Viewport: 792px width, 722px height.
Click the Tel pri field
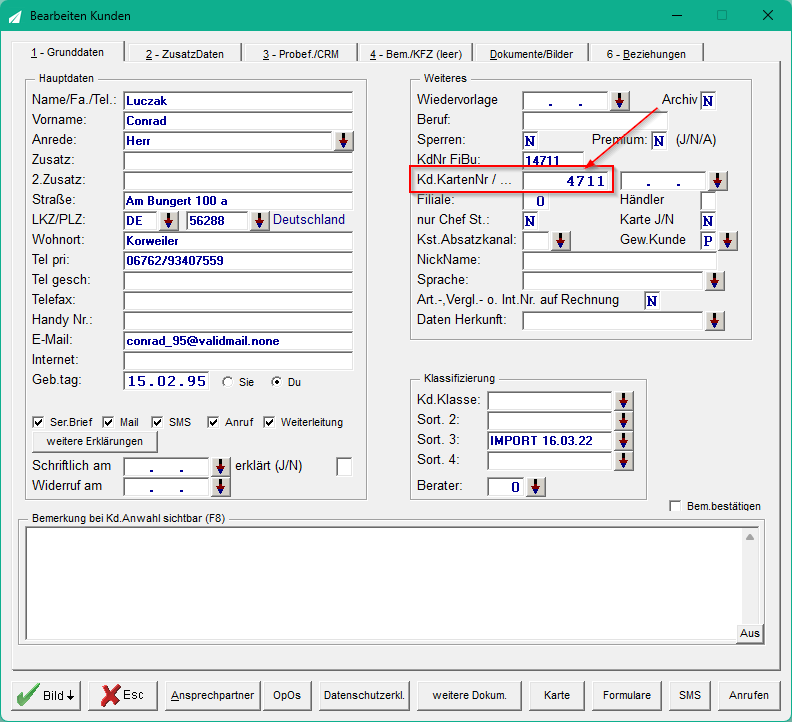238,261
